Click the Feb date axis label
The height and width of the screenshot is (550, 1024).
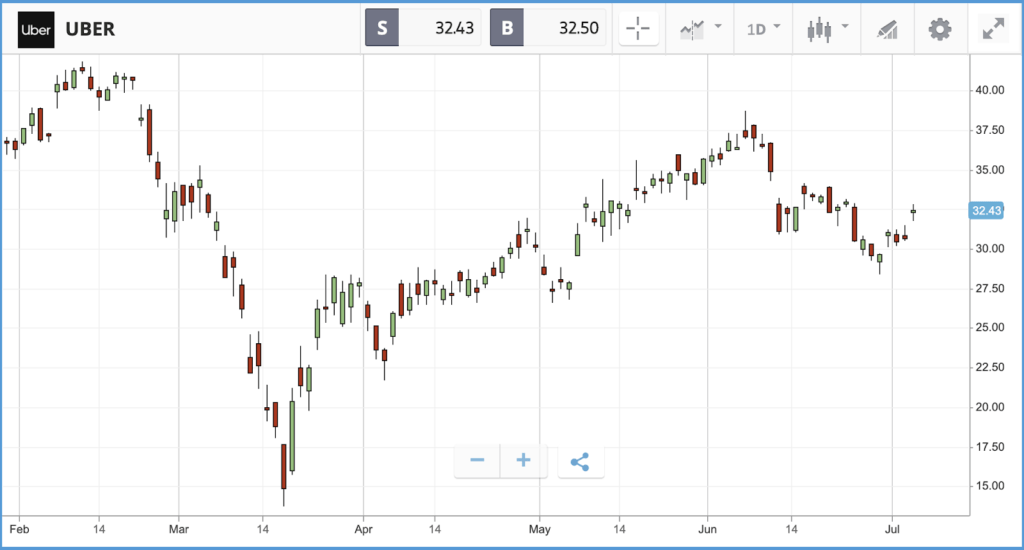pyautogui.click(x=20, y=529)
